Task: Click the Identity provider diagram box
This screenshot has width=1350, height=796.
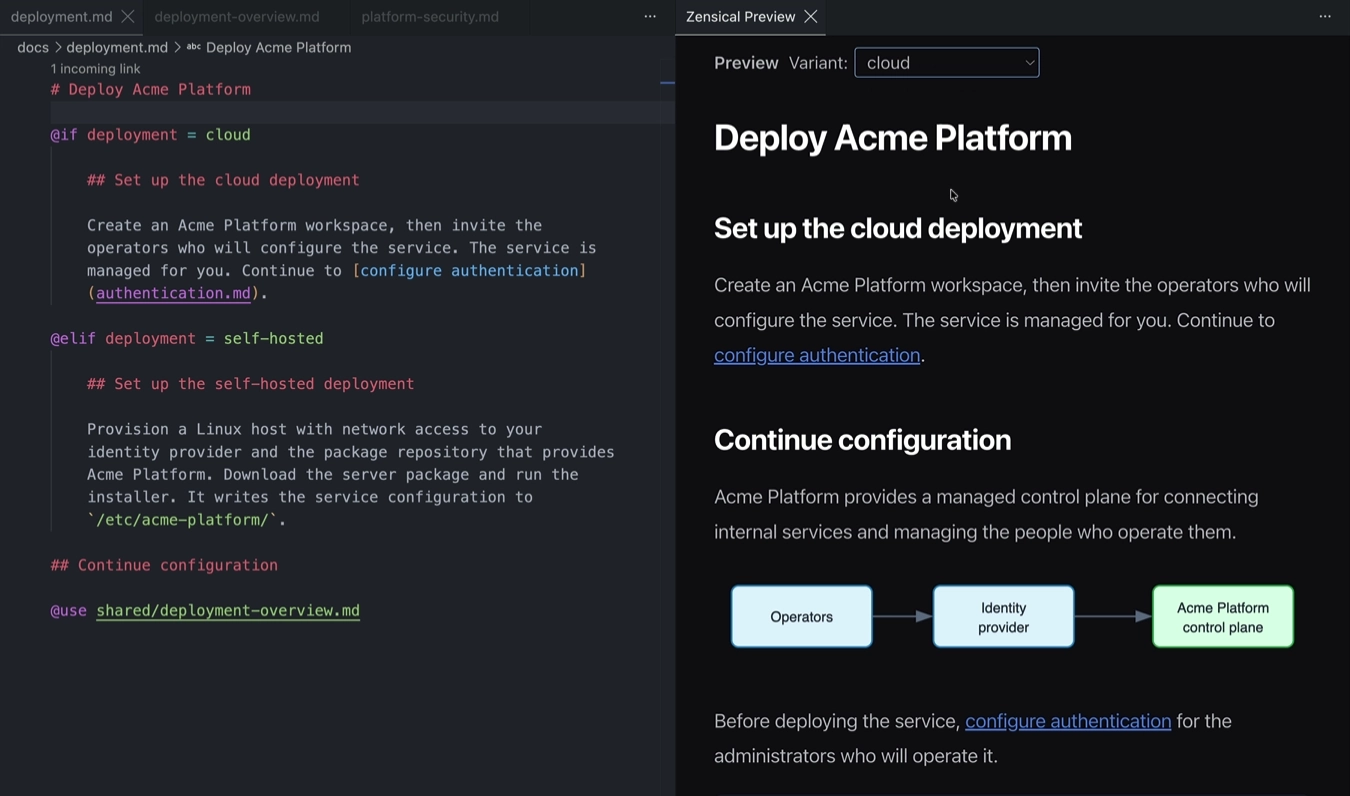Action: point(1003,617)
